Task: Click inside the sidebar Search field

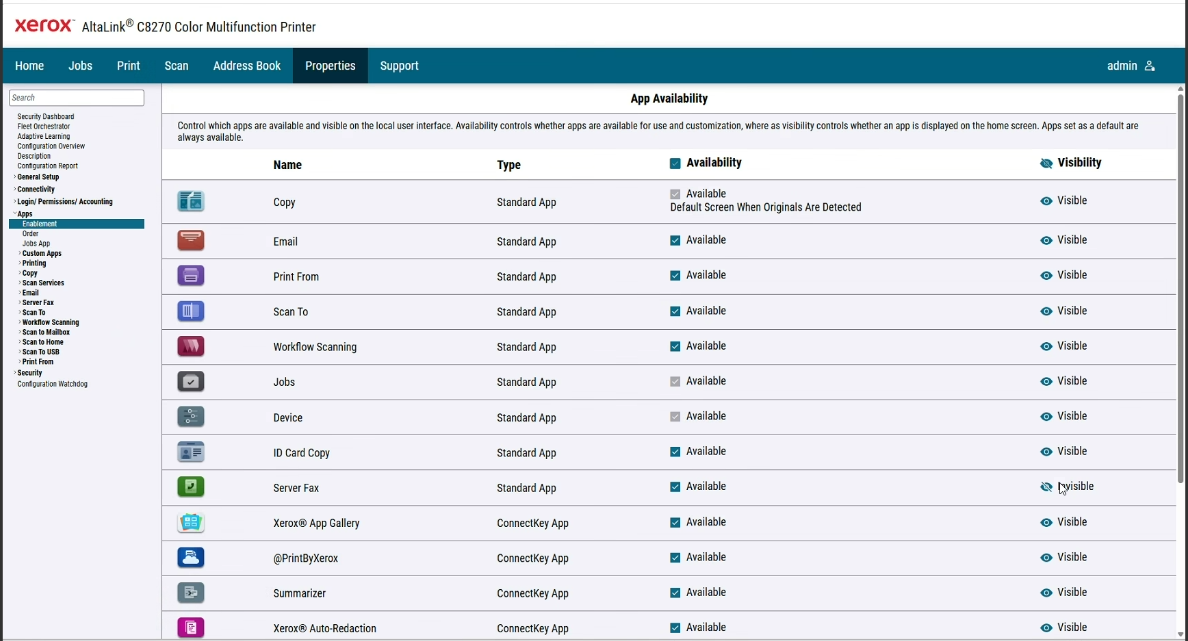Action: 76,97
